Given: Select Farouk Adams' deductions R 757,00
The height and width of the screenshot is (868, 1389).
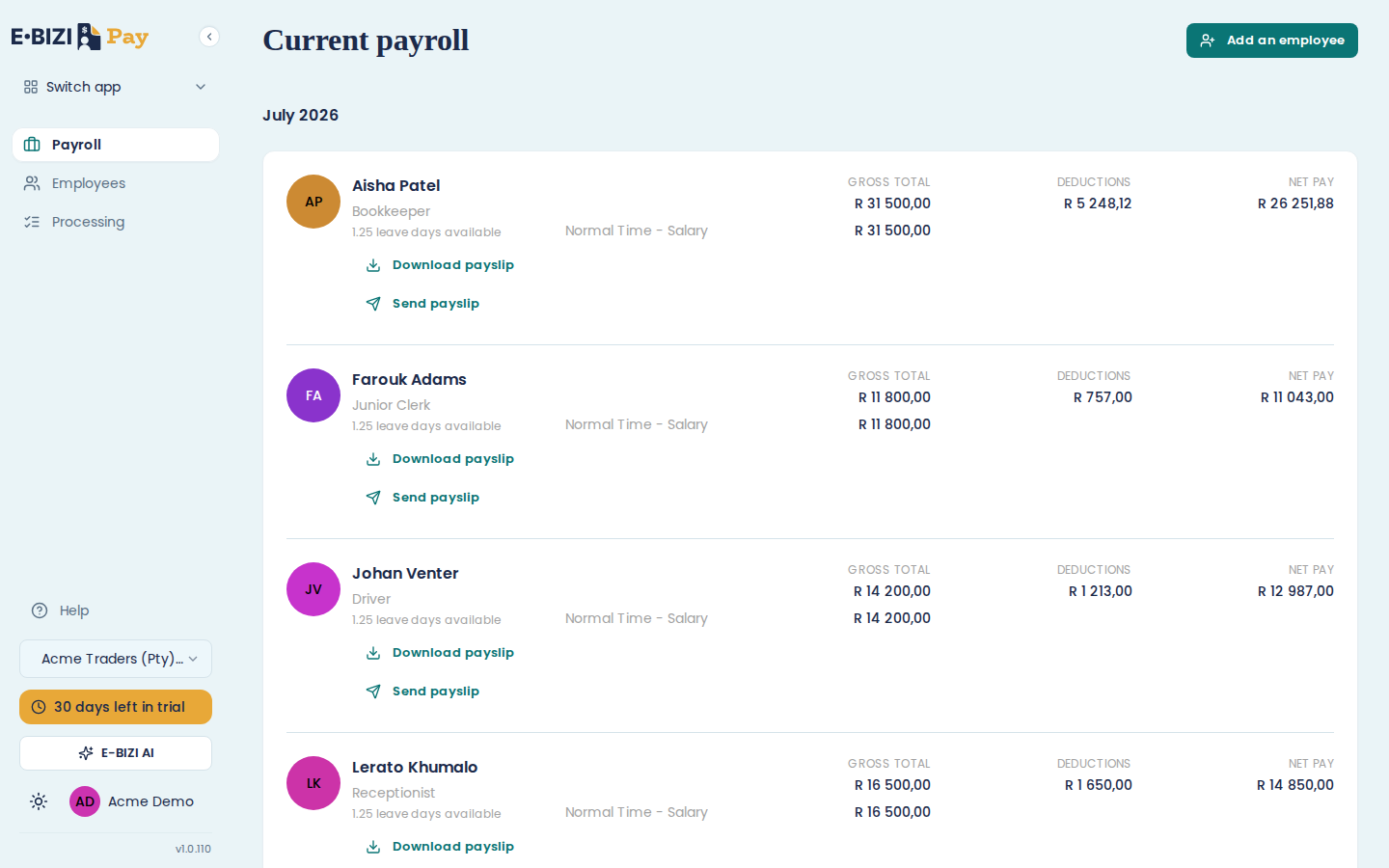Looking at the screenshot, I should point(1103,397).
